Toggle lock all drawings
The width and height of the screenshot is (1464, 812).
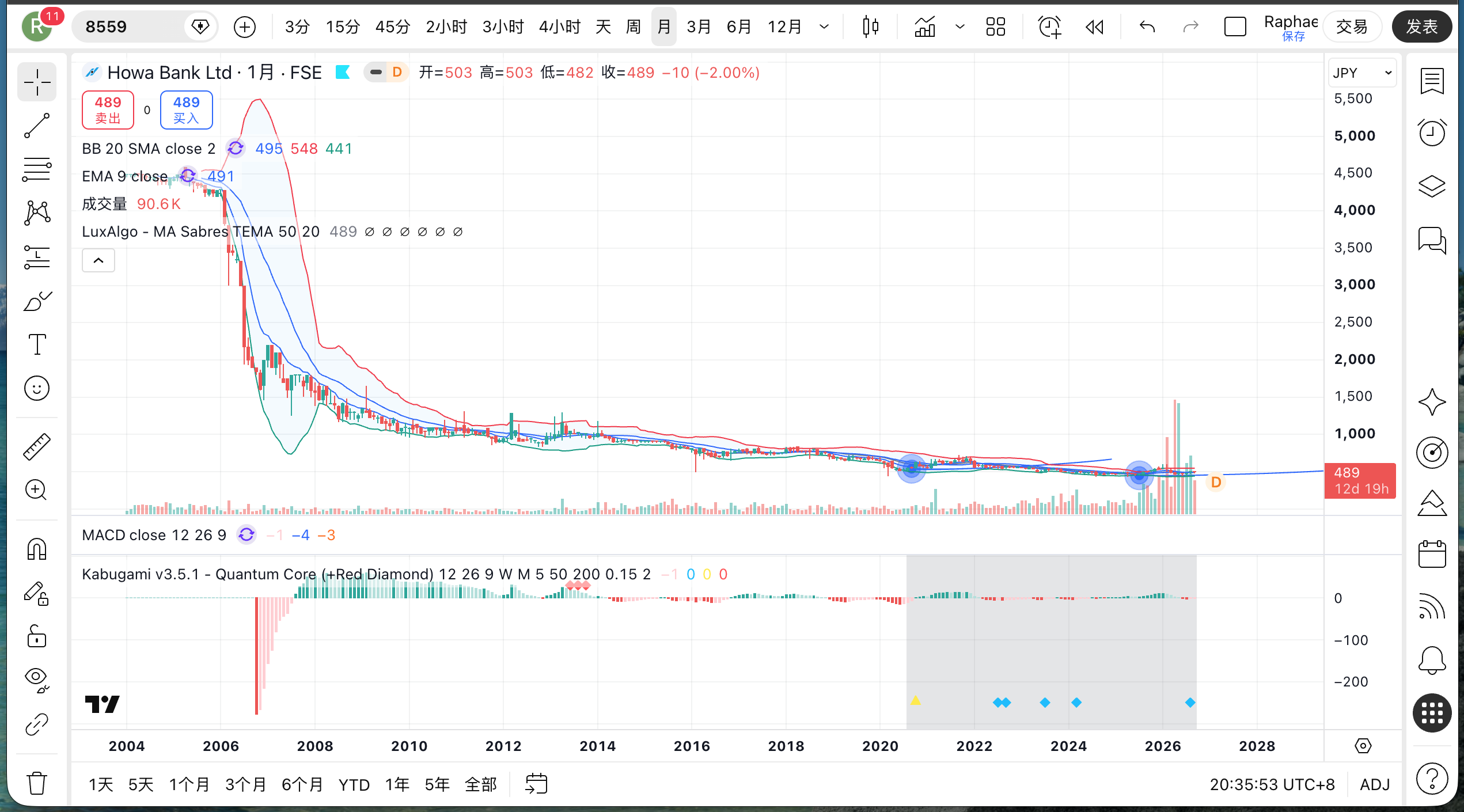click(37, 636)
